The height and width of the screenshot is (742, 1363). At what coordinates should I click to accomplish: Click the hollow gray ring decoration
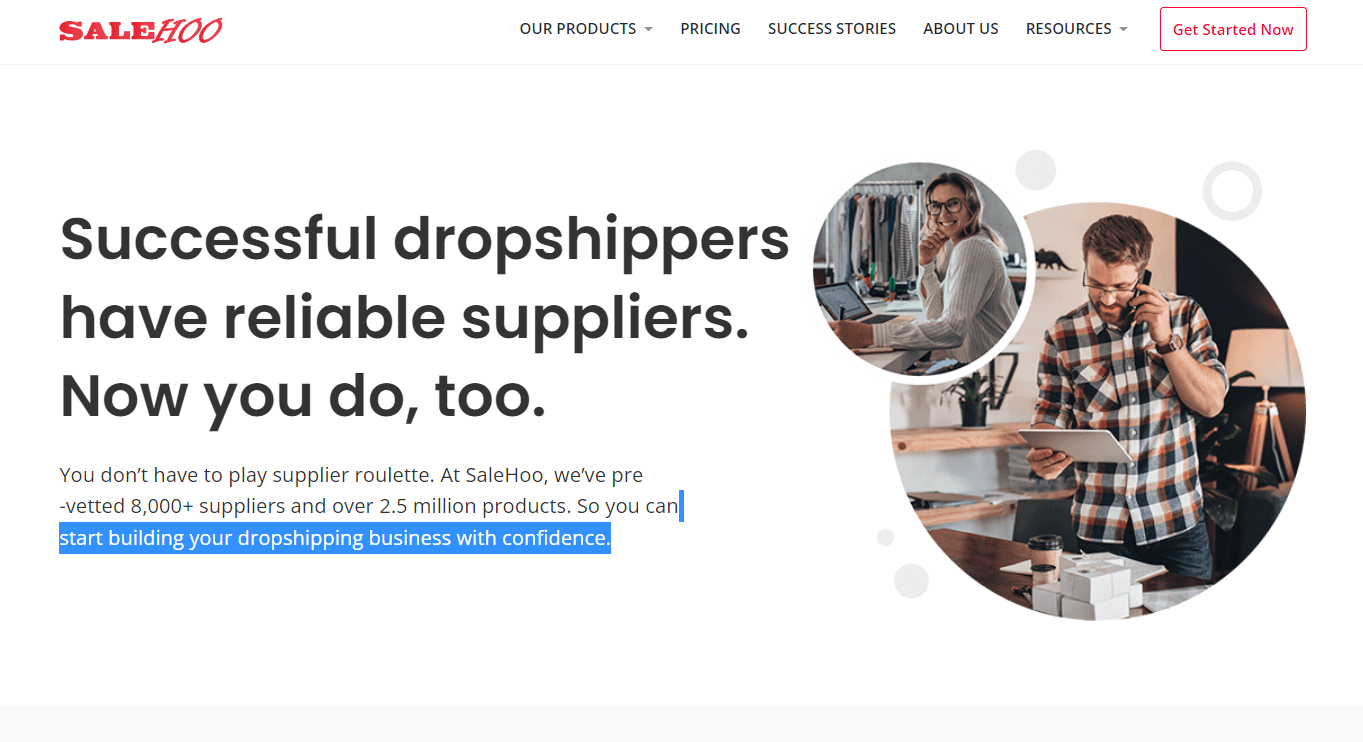click(1232, 190)
